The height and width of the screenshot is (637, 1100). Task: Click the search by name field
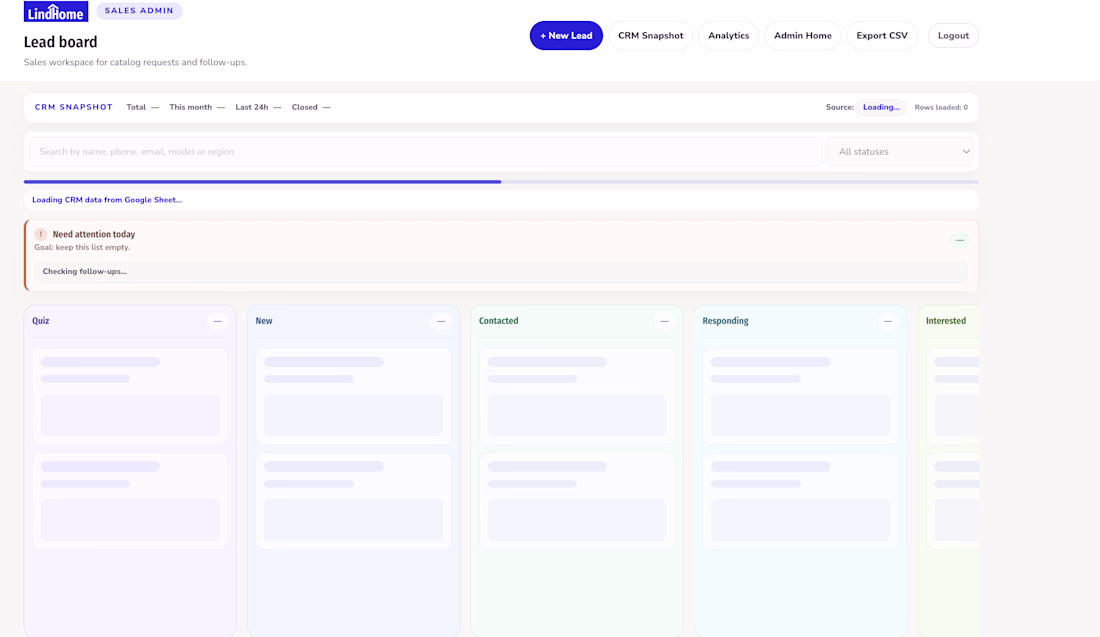425,152
